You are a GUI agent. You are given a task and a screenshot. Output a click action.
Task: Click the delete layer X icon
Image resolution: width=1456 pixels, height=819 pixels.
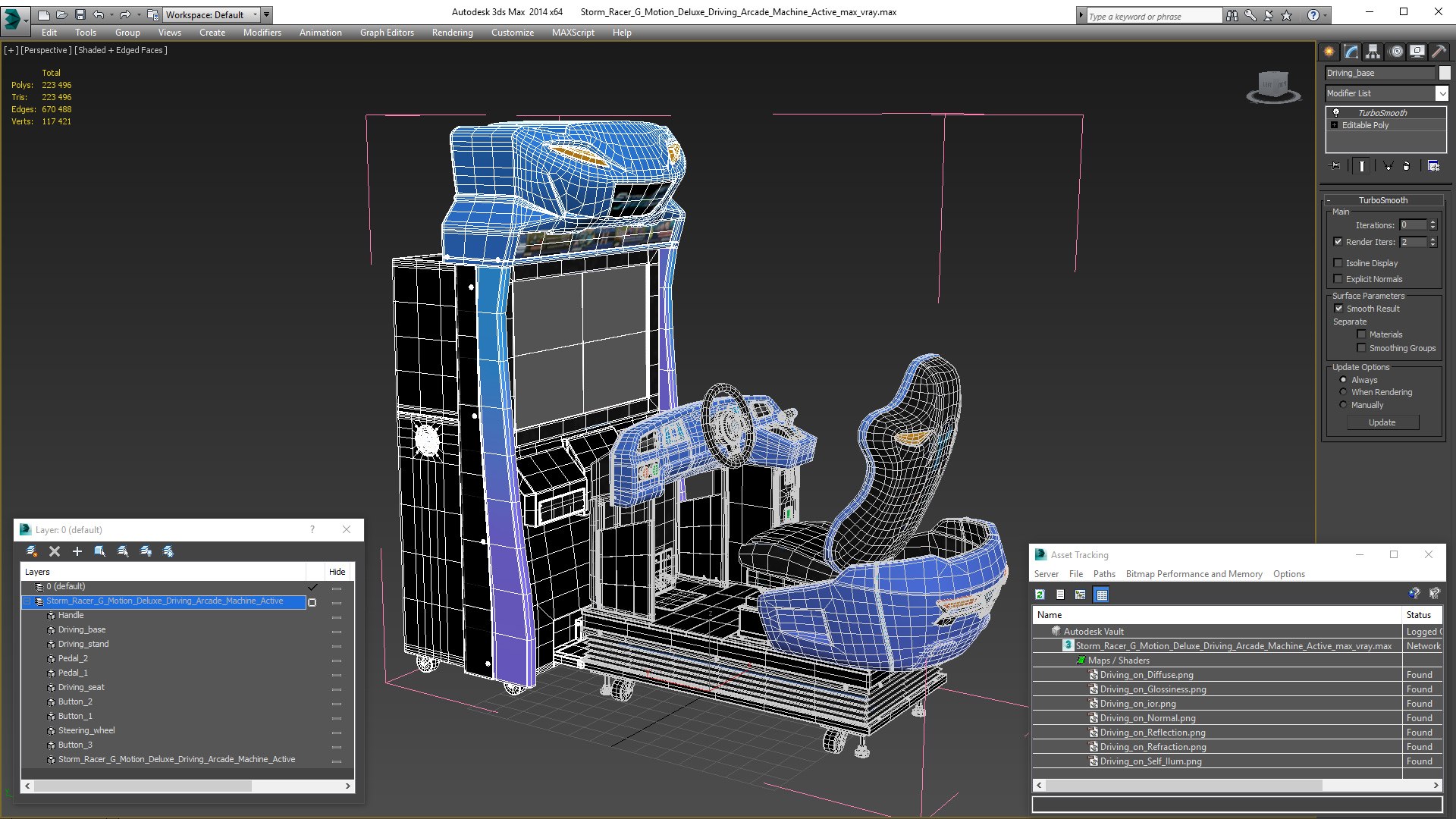tap(54, 551)
